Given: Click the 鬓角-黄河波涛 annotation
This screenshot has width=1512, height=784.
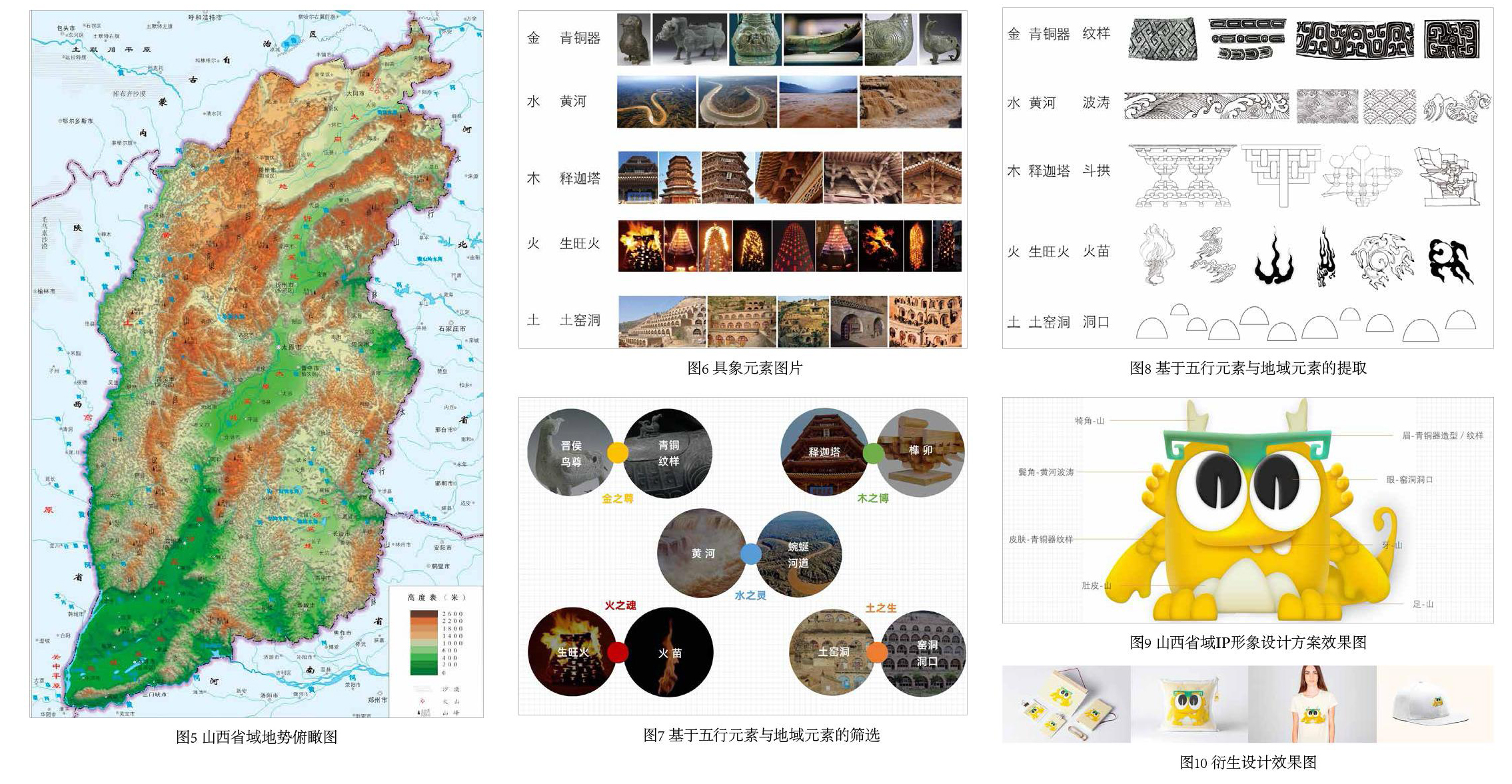Looking at the screenshot, I should pyautogui.click(x=1046, y=472).
